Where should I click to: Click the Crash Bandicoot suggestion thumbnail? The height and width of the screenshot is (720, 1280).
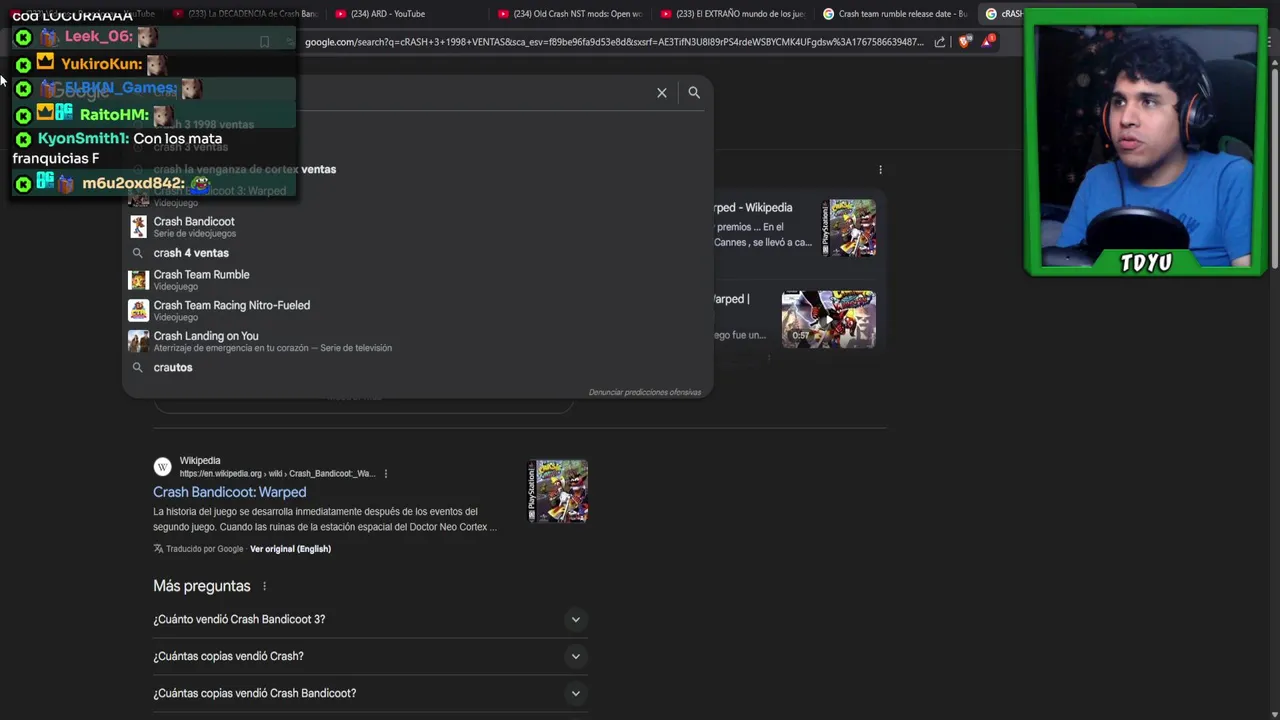138,227
